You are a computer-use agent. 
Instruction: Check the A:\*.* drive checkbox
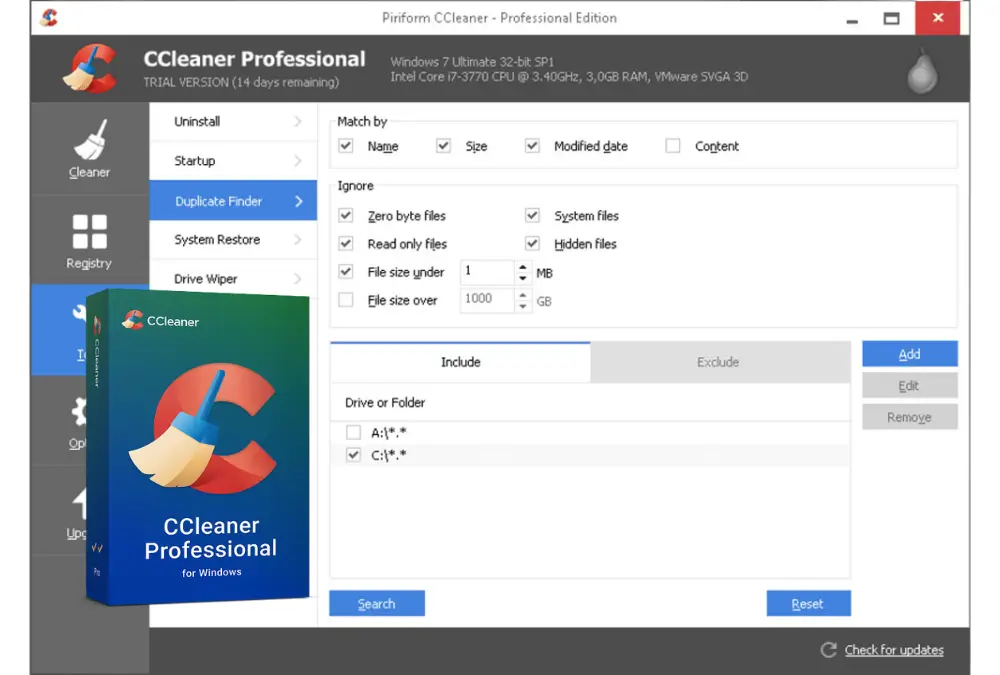[x=353, y=433]
